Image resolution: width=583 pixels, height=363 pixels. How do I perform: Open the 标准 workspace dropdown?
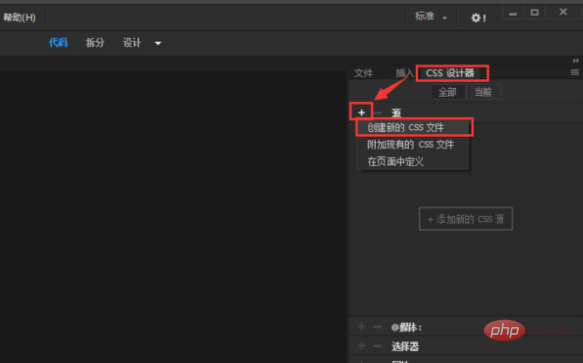pyautogui.click(x=431, y=17)
